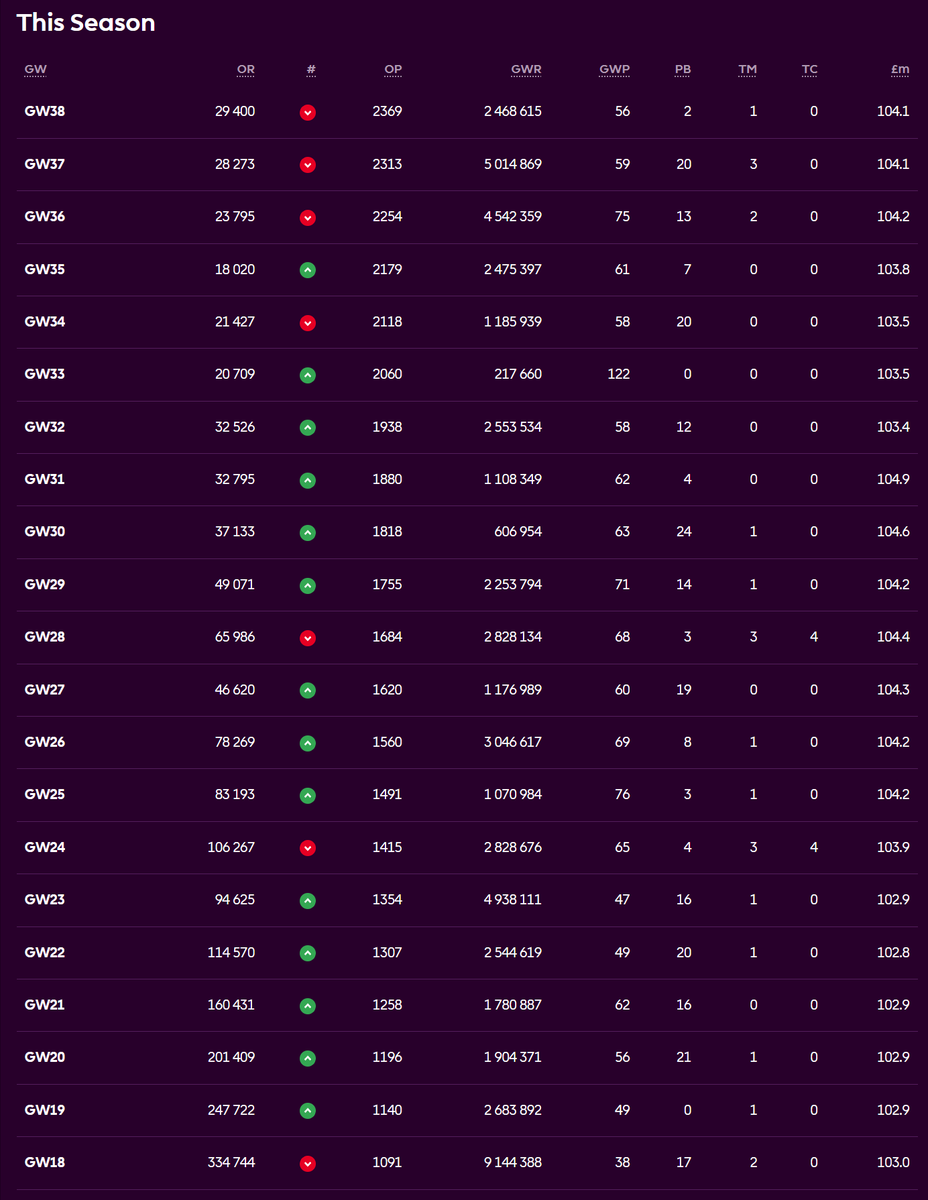Click transfer cost value 4 in GW28
Image resolution: width=928 pixels, height=1200 pixels.
(814, 637)
